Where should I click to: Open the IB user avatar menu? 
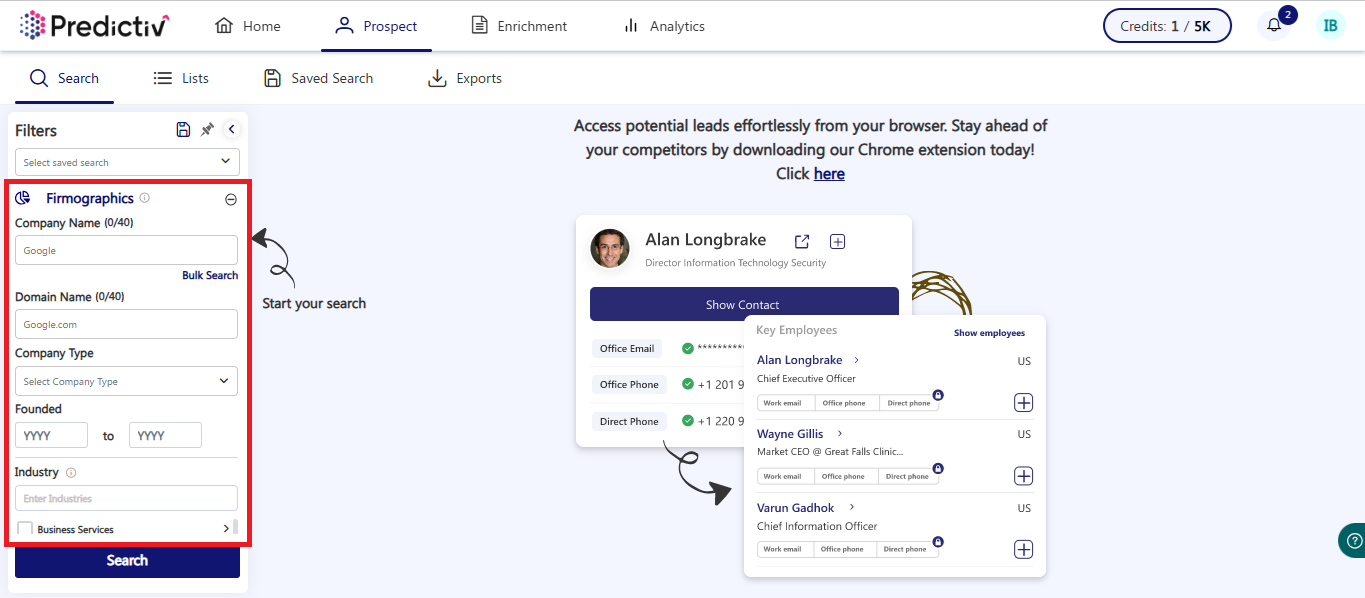pyautogui.click(x=1331, y=26)
